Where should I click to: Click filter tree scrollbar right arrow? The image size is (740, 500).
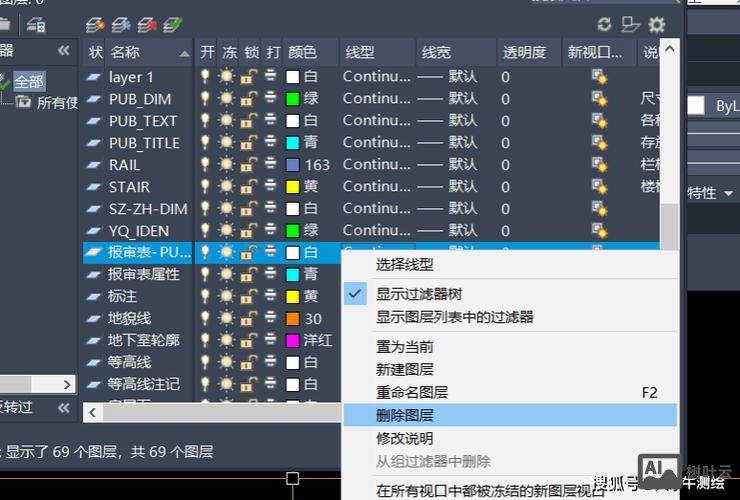[67, 385]
